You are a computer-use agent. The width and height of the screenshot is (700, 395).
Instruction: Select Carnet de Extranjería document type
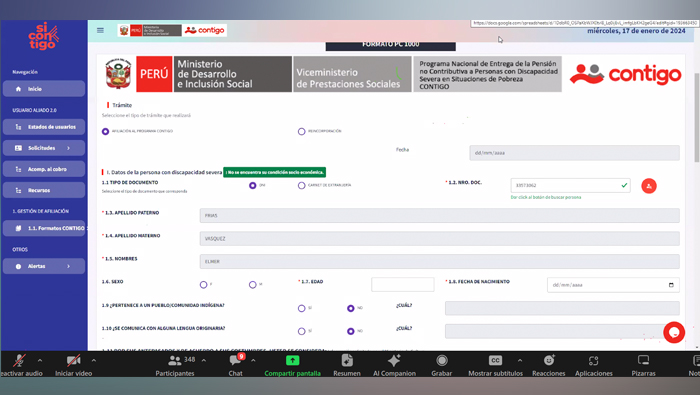coord(301,185)
